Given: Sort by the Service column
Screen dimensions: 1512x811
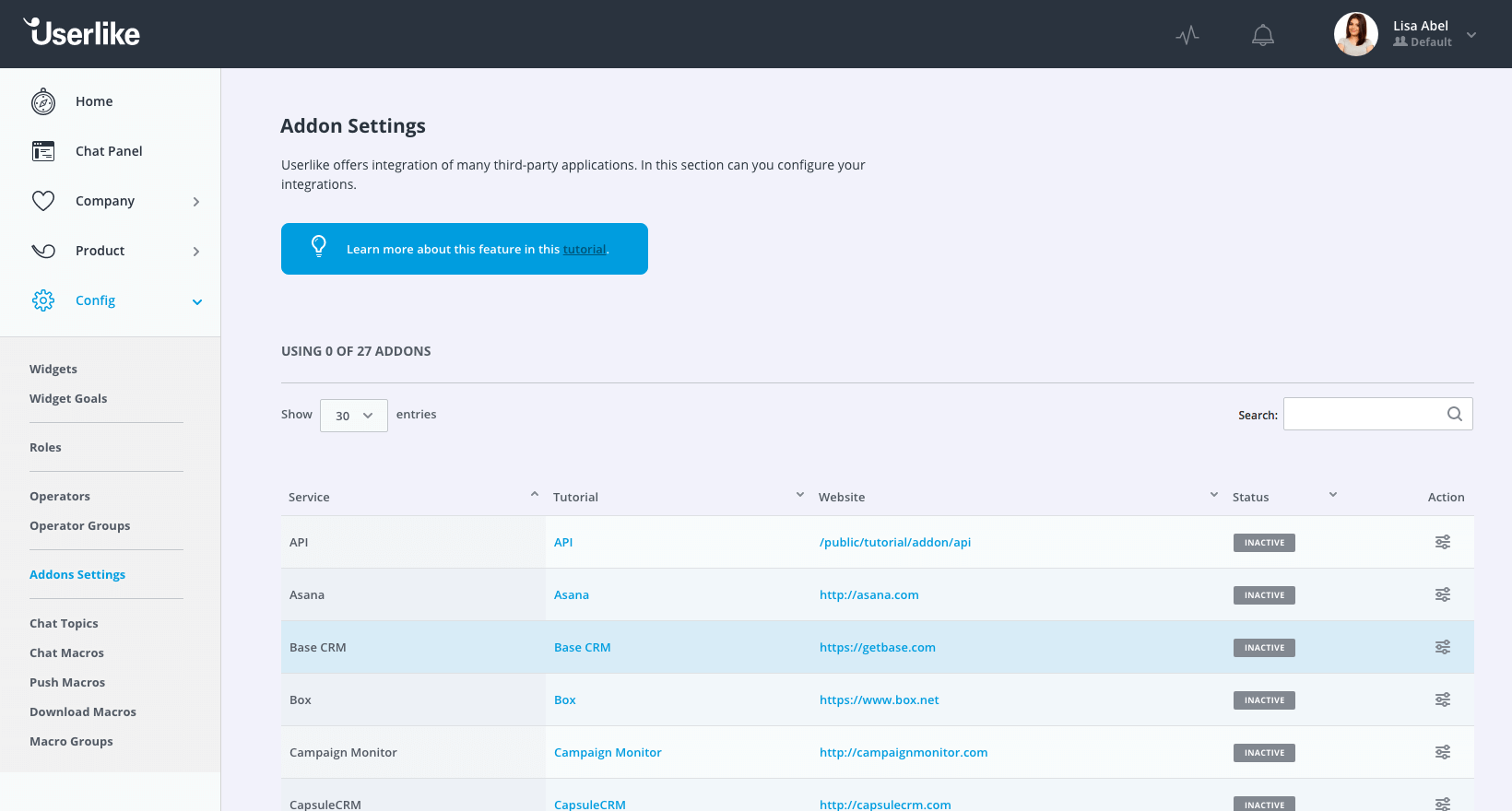Looking at the screenshot, I should (x=413, y=497).
